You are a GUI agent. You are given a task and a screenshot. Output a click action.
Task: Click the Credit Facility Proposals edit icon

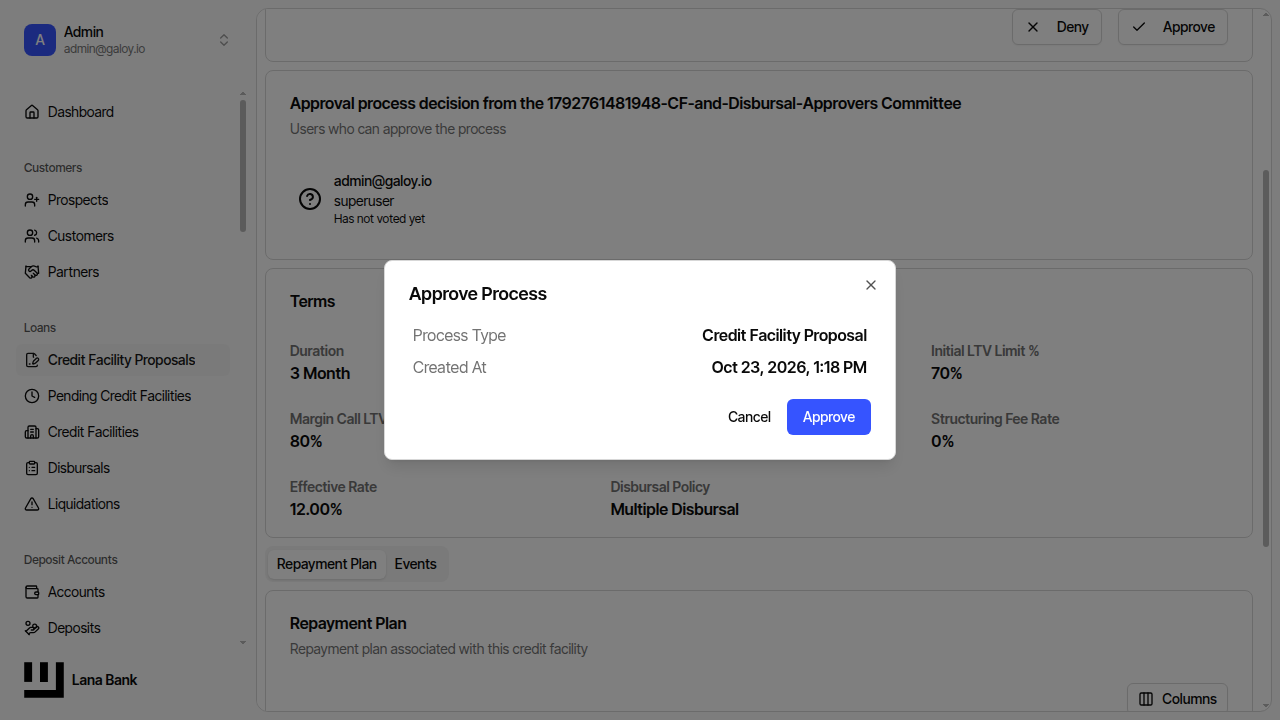tap(32, 360)
